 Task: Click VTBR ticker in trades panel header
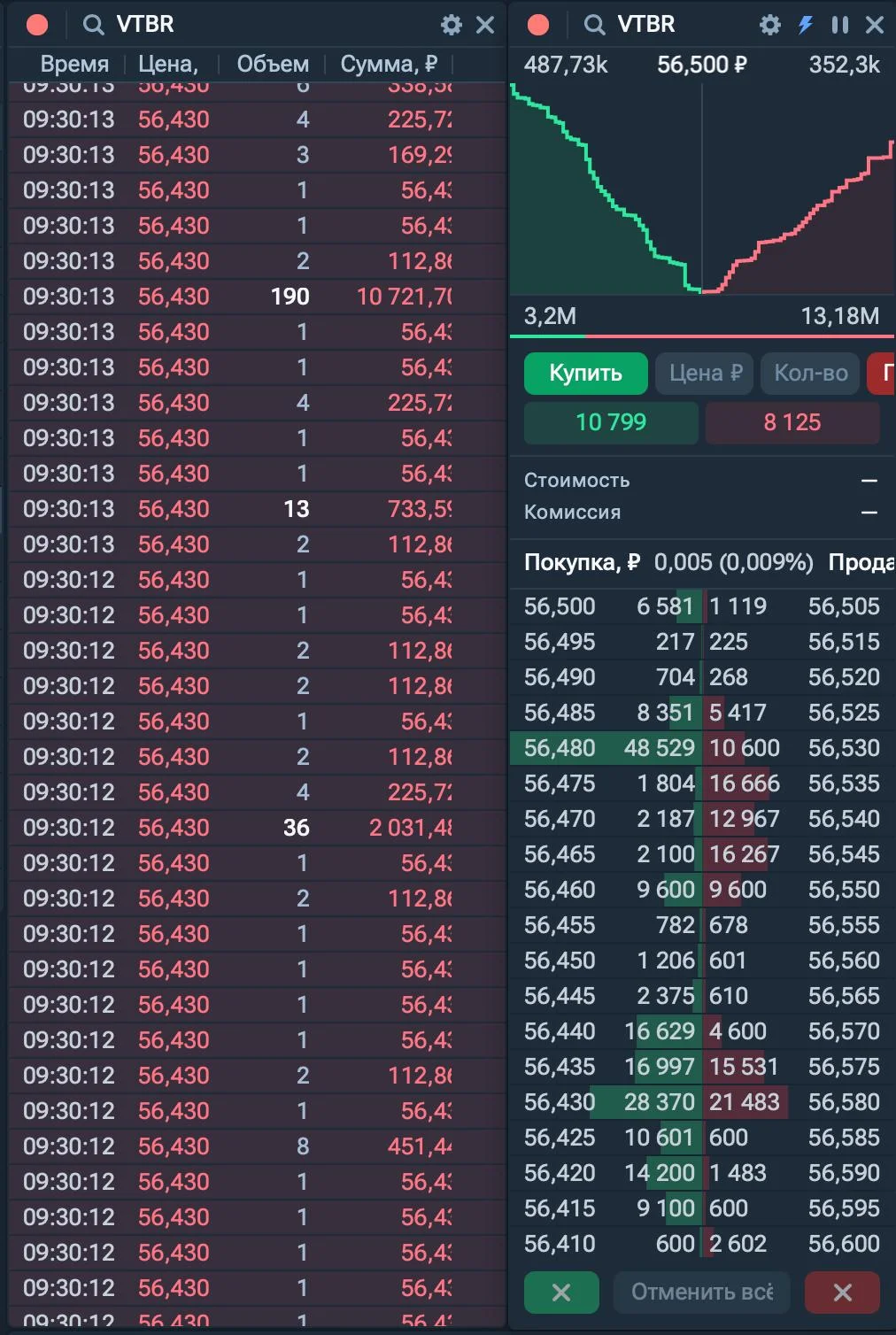pyautogui.click(x=145, y=25)
